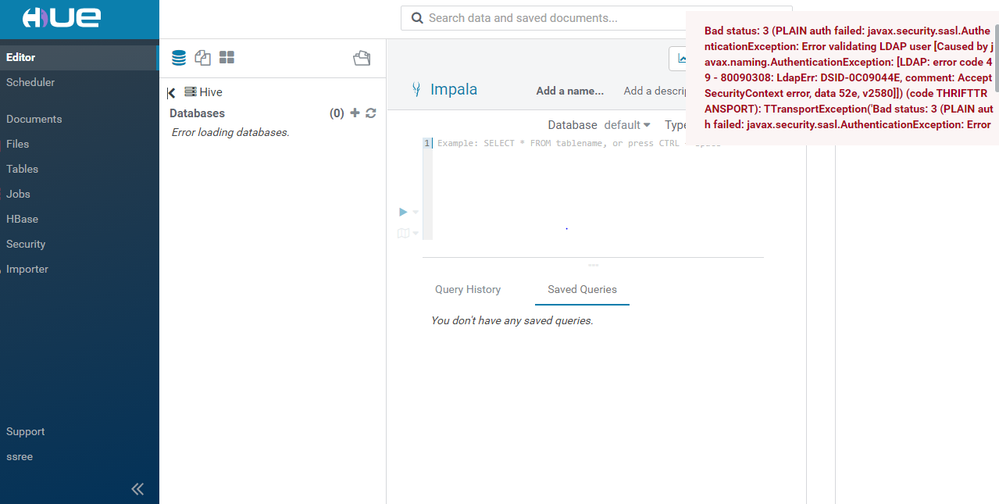Go to Documents in the sidebar
999x504 pixels.
[x=34, y=119]
